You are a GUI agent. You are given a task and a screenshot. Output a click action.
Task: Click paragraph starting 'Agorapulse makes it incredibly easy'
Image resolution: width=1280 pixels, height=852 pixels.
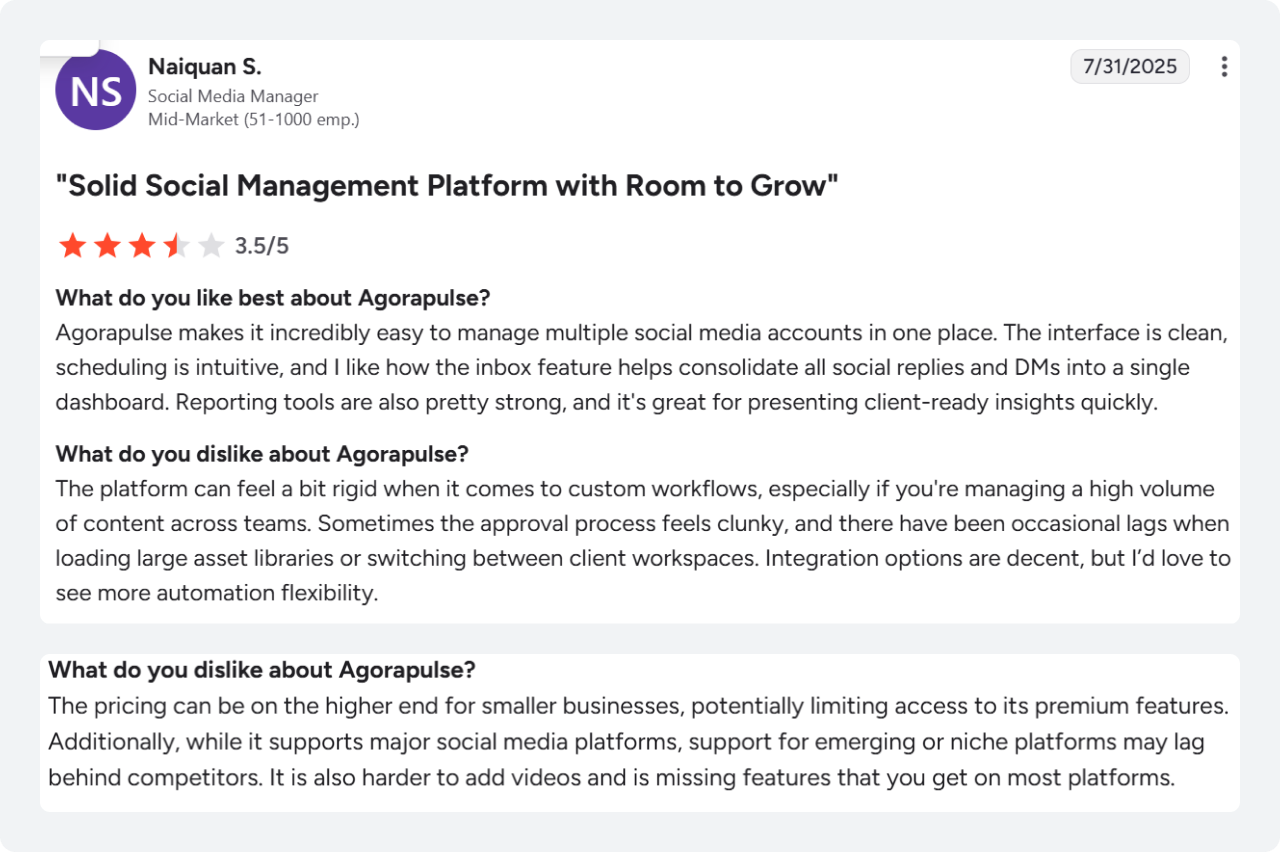[x=641, y=367]
